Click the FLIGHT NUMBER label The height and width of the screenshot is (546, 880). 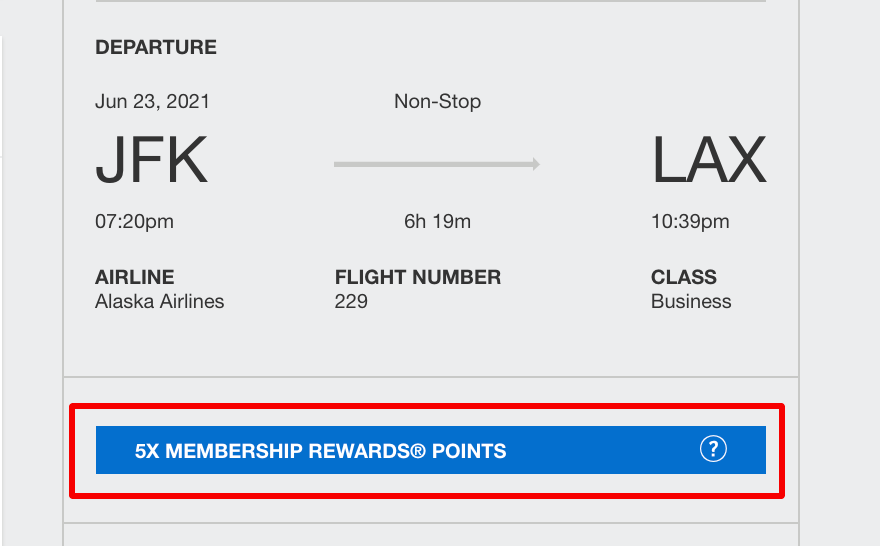click(418, 277)
